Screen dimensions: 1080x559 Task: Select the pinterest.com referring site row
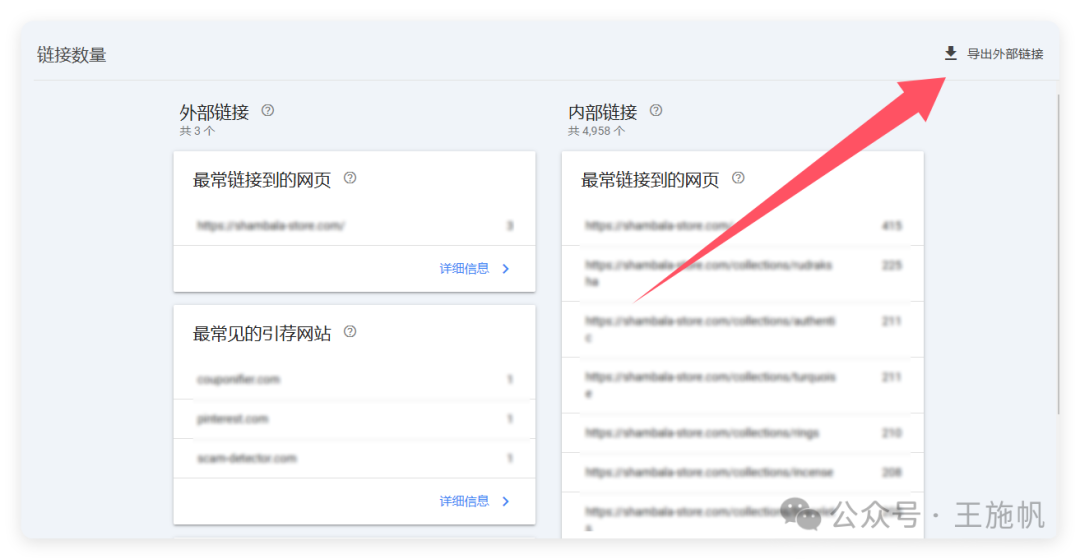coord(354,419)
